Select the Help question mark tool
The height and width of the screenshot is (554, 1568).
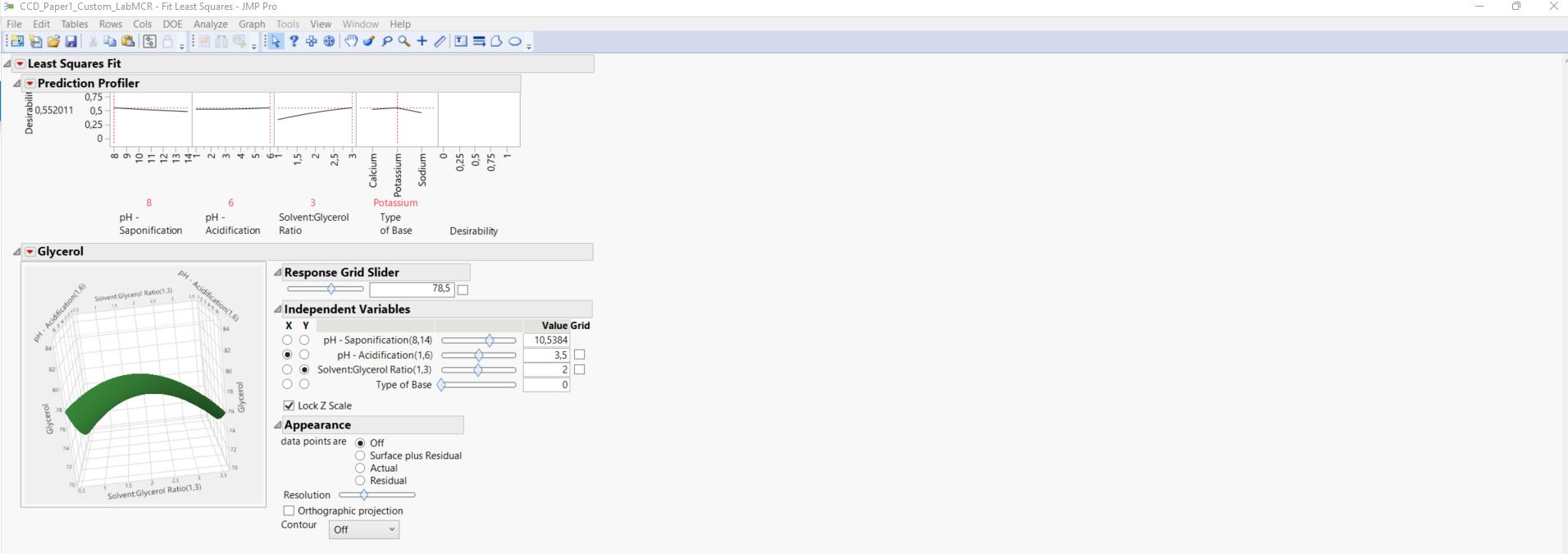[x=294, y=41]
